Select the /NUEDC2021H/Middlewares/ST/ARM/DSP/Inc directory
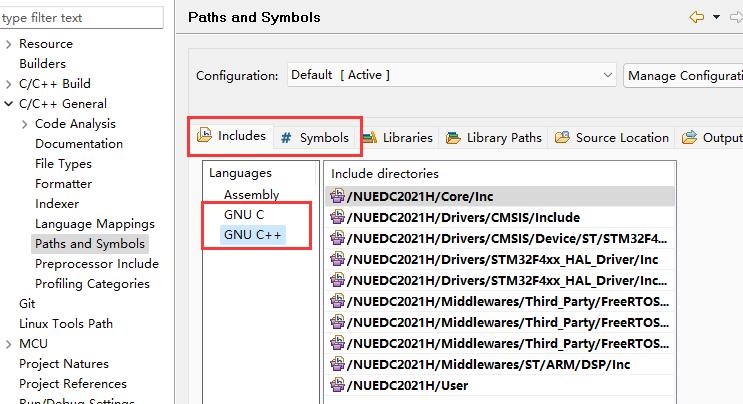Image resolution: width=743 pixels, height=404 pixels. (x=500, y=364)
